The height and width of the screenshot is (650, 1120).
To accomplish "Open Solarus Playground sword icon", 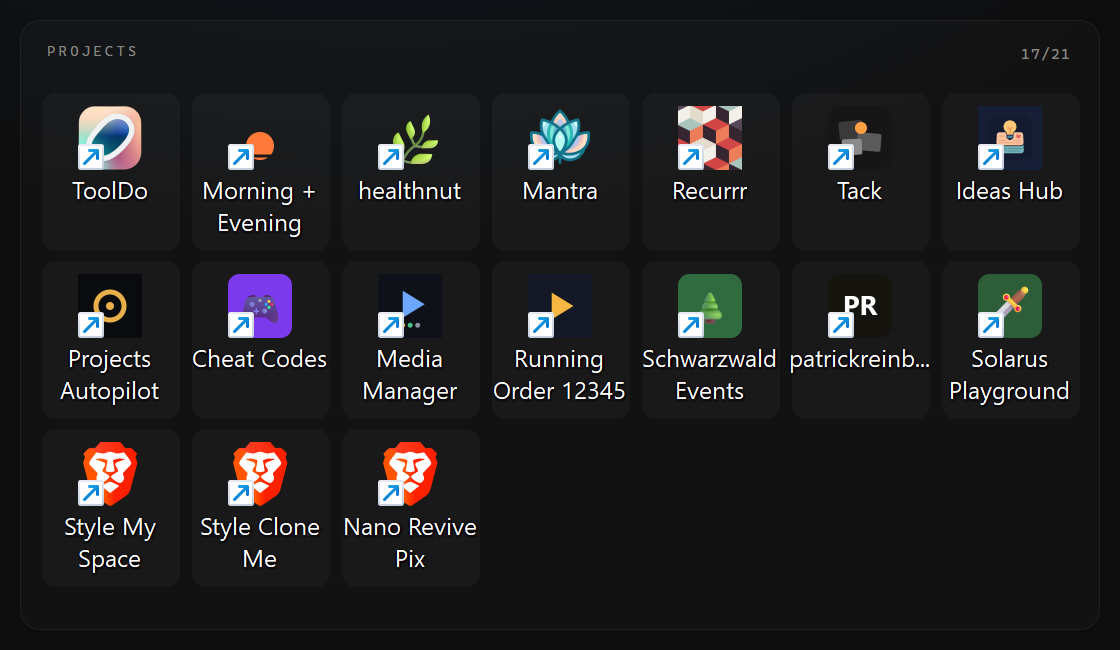I will [x=1010, y=306].
